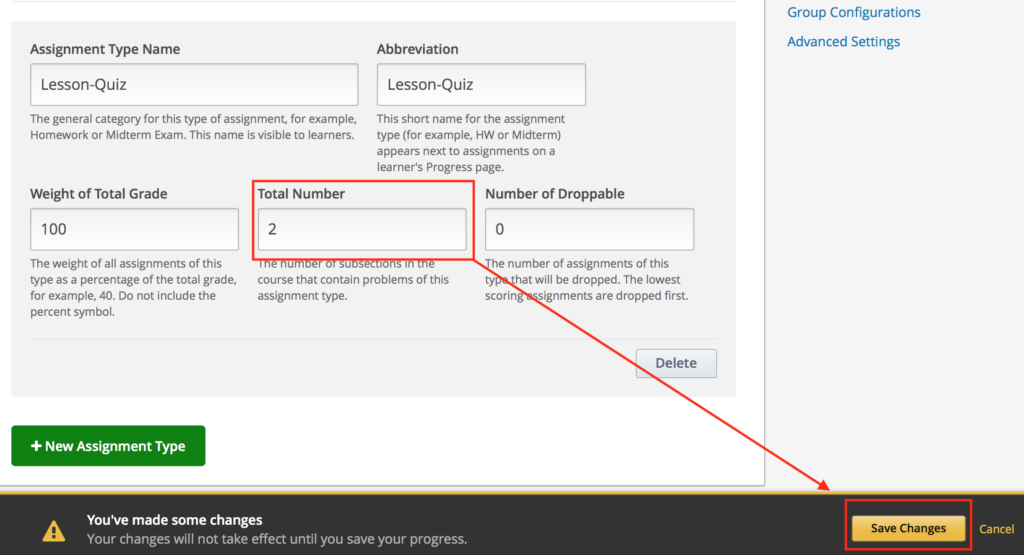
Task: Click the Assignment Type Name field
Action: (x=194, y=84)
